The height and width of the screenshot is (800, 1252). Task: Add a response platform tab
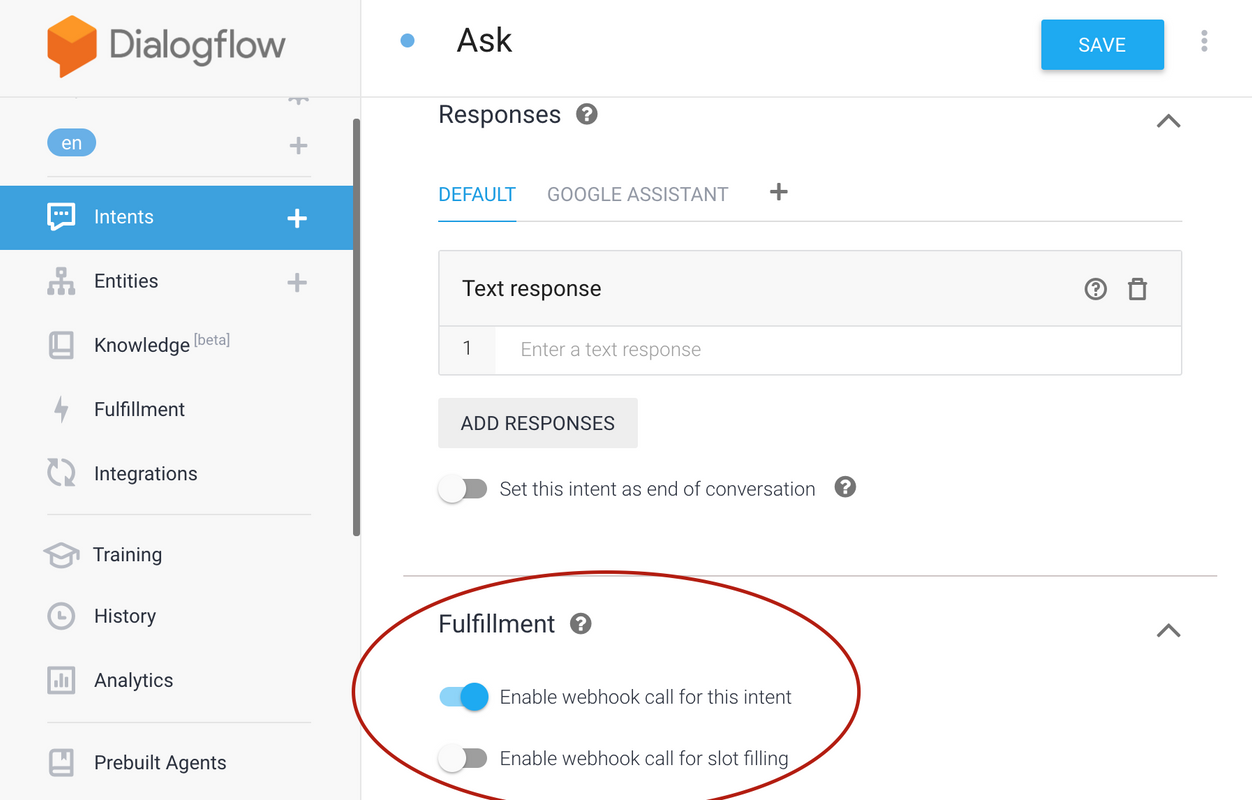click(779, 192)
